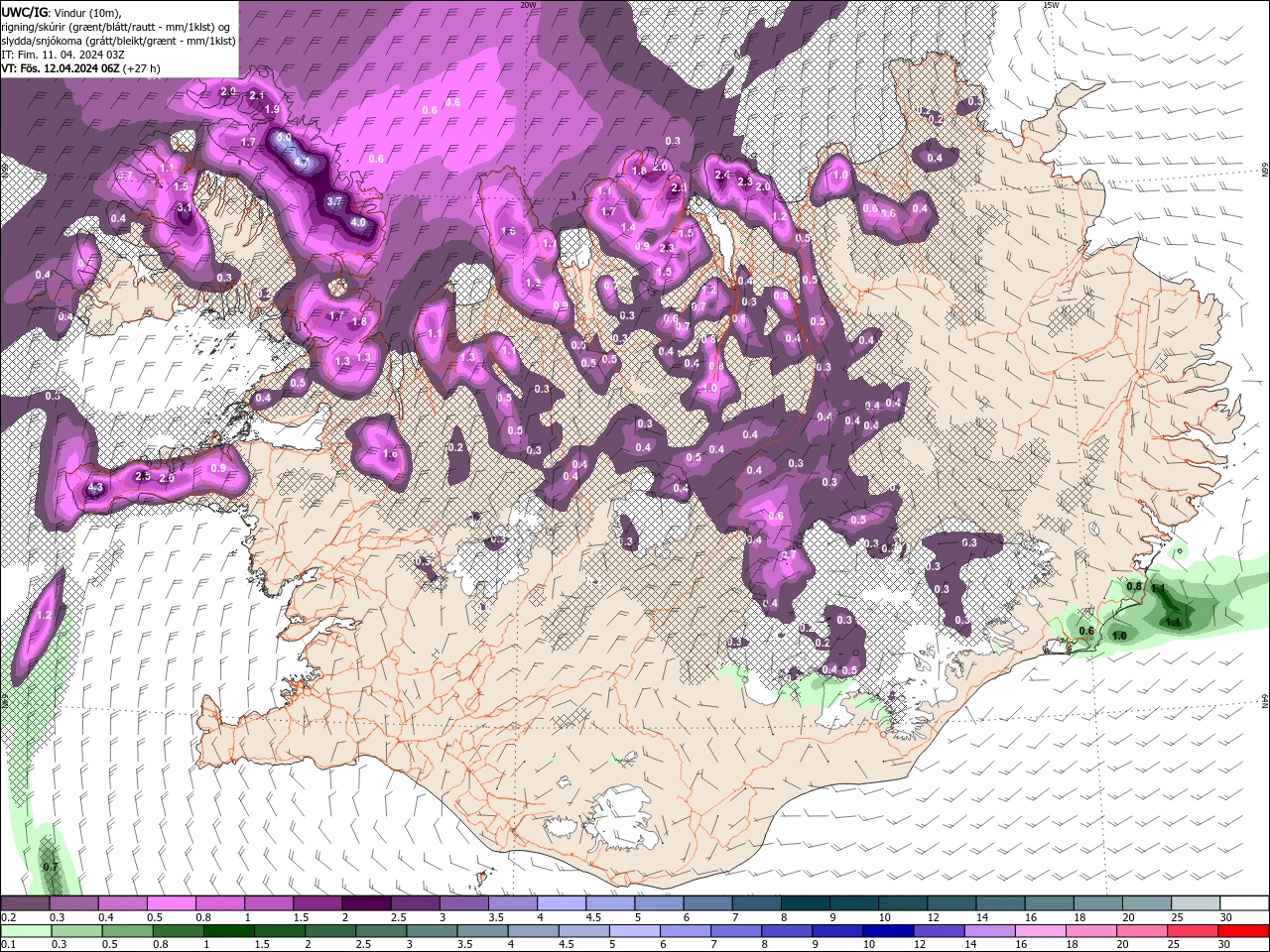The image size is (1270, 952).
Task: Click the black "0.6" rain value
Action: pos(1086,631)
